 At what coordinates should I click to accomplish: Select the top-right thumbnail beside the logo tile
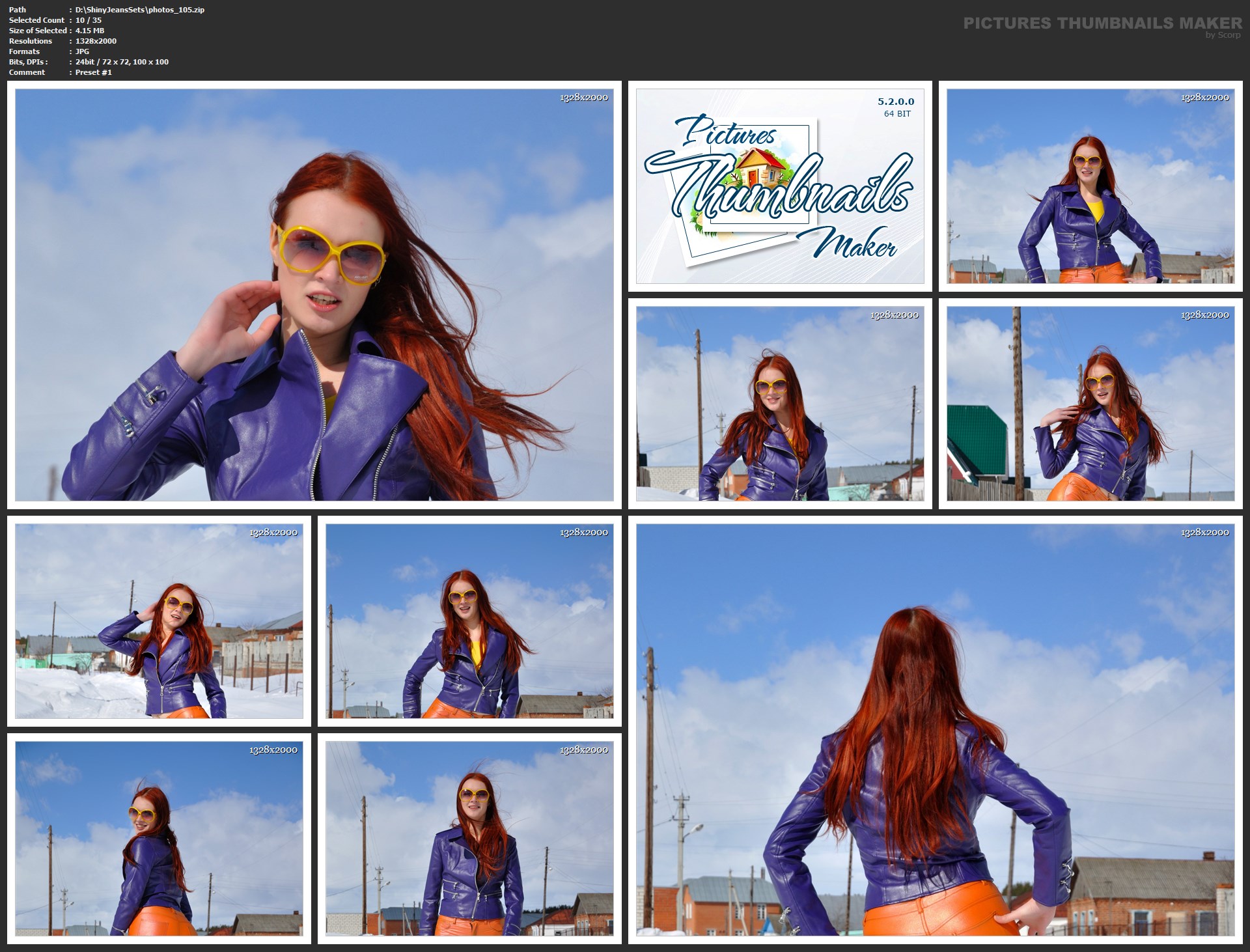pos(1090,186)
